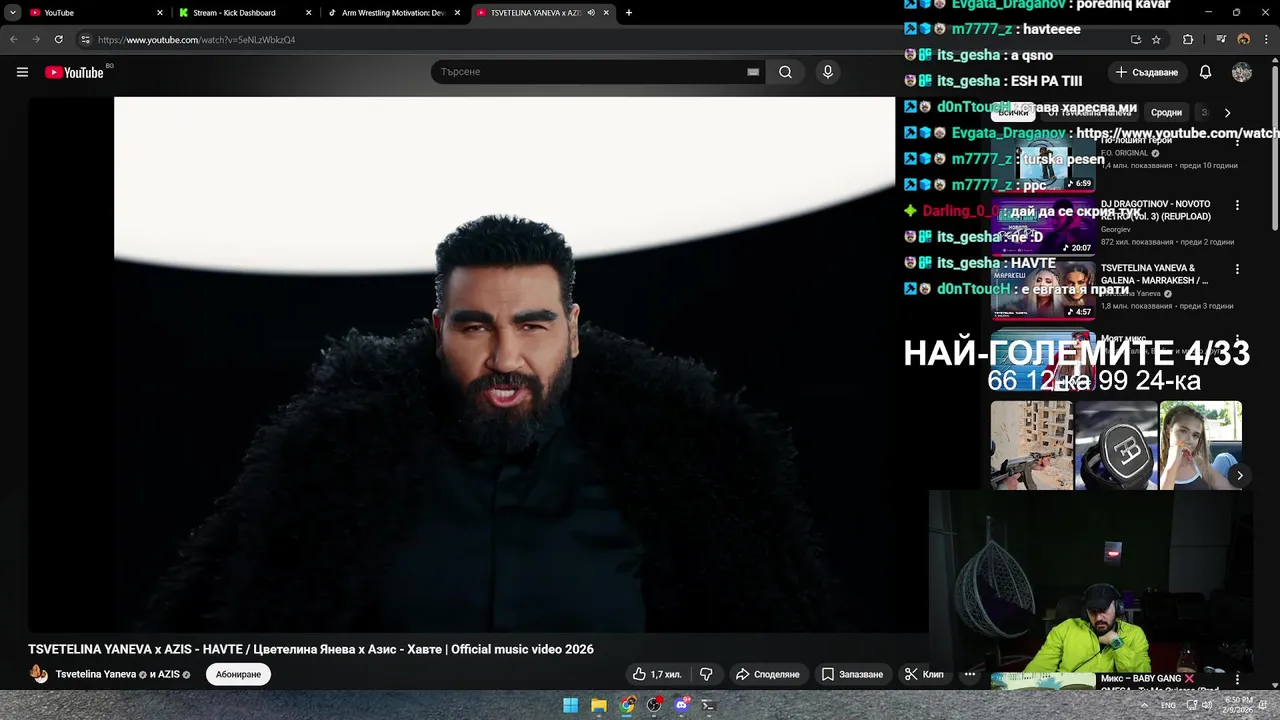This screenshot has height=720, width=1280.
Task: Open the terminal from the taskbar
Action: click(709, 705)
